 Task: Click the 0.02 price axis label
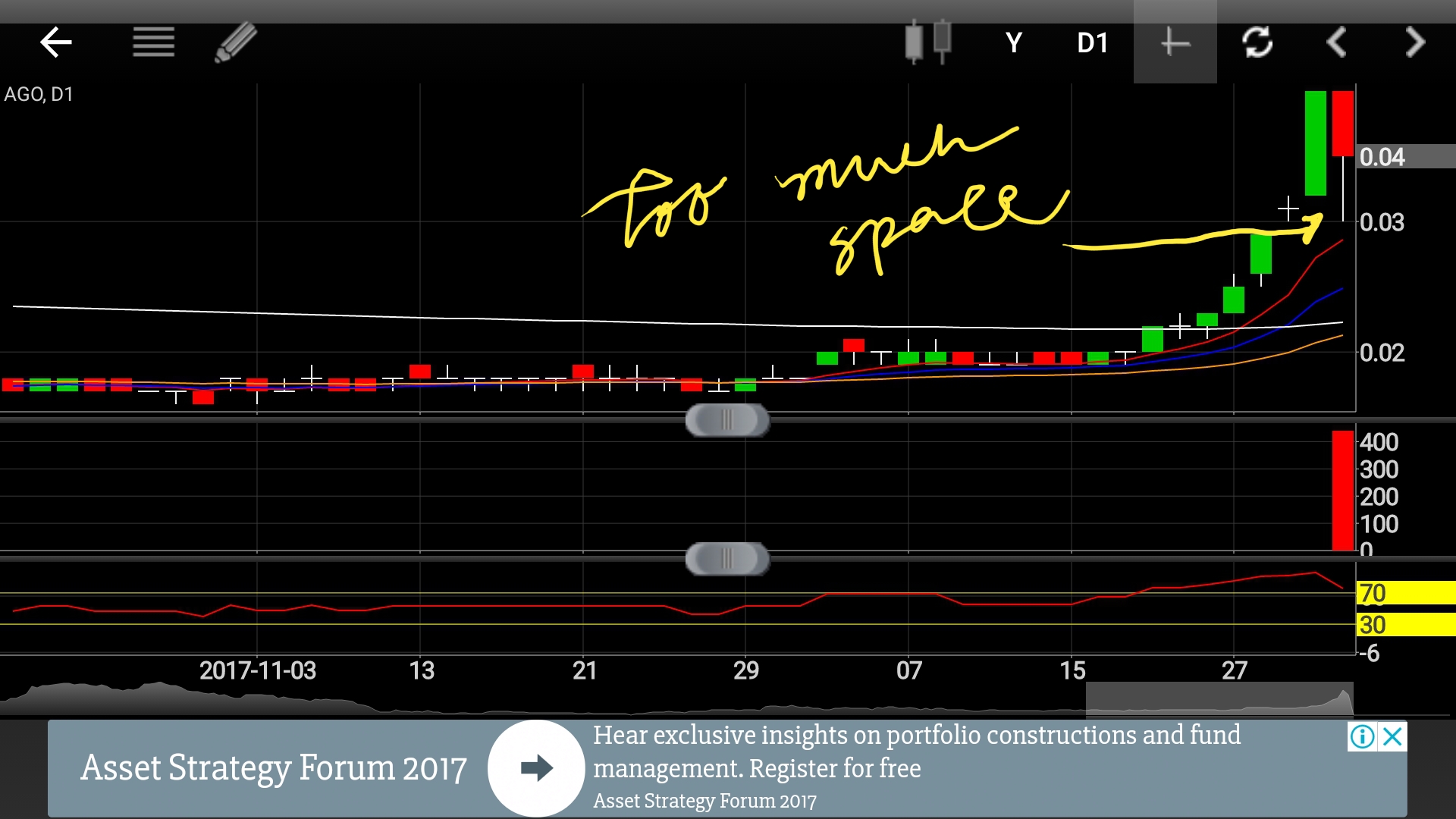tap(1382, 353)
